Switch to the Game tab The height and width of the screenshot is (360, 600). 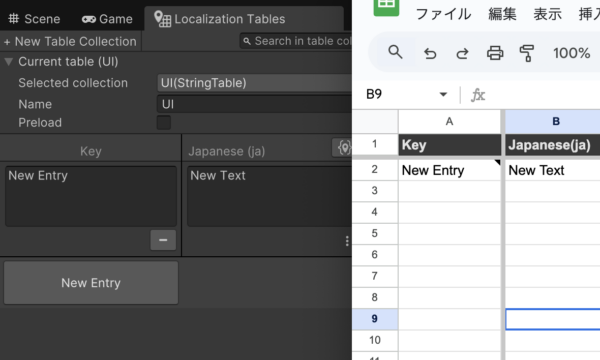coord(107,19)
